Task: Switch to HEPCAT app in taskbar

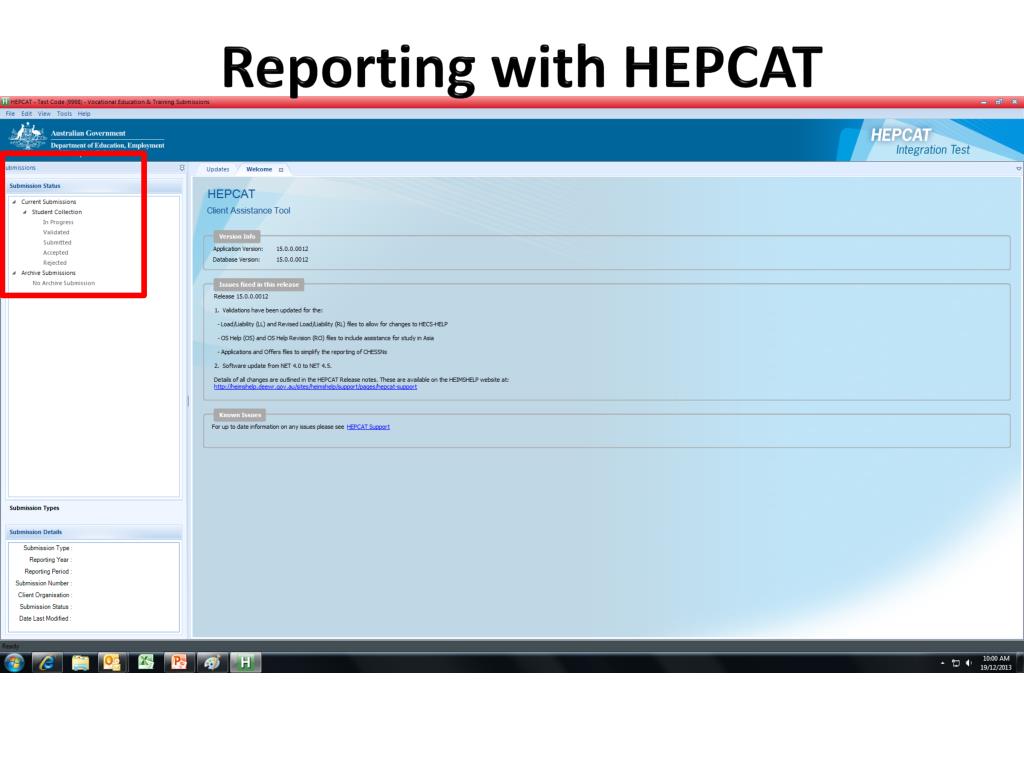Action: pyautogui.click(x=246, y=662)
